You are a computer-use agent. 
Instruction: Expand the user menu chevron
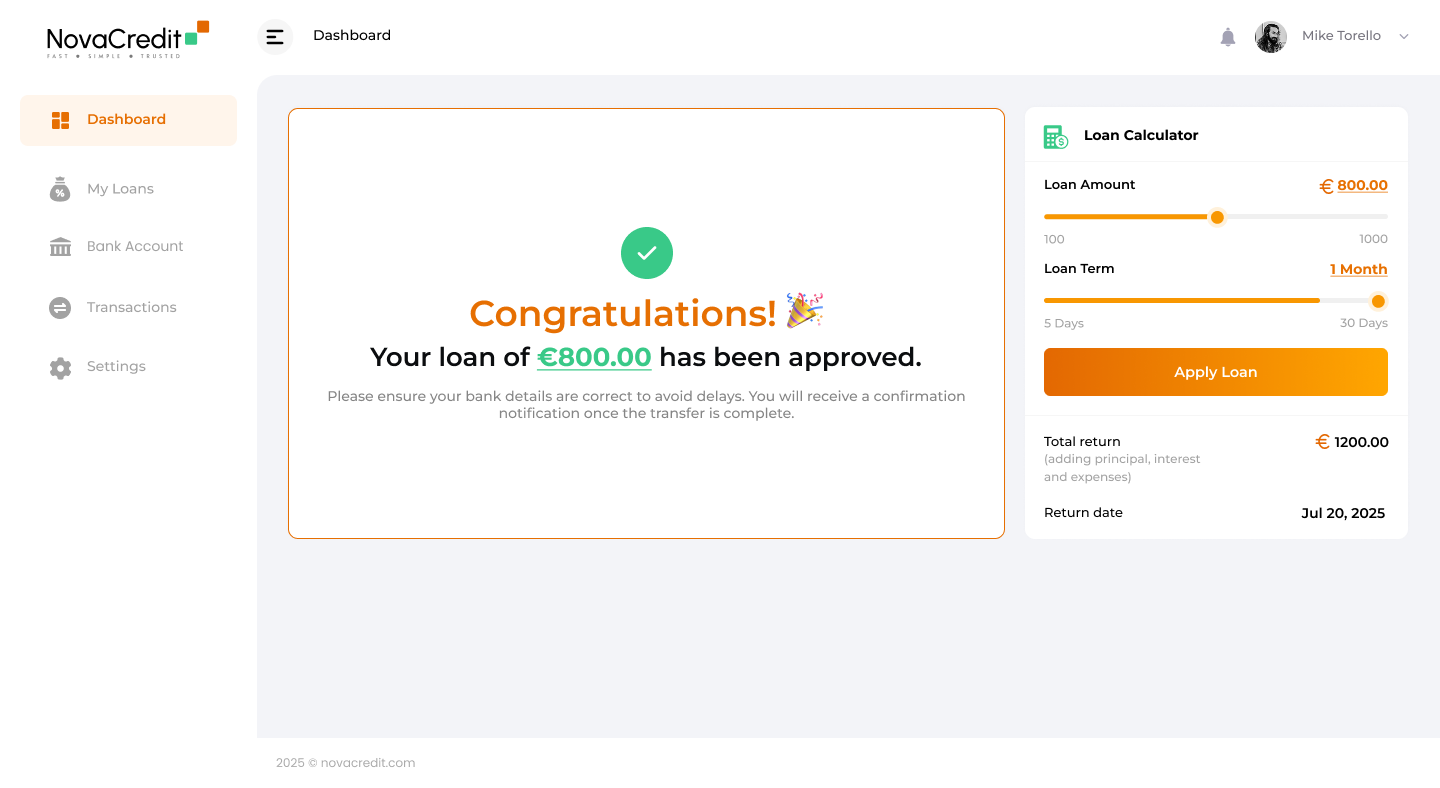pyautogui.click(x=1403, y=37)
